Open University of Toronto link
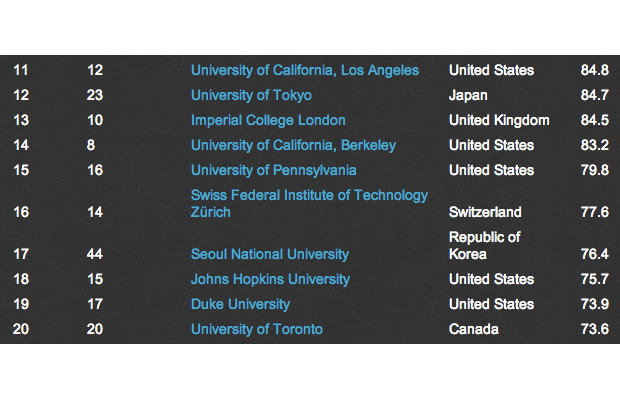Image resolution: width=620 pixels, height=400 pixels. [x=257, y=329]
